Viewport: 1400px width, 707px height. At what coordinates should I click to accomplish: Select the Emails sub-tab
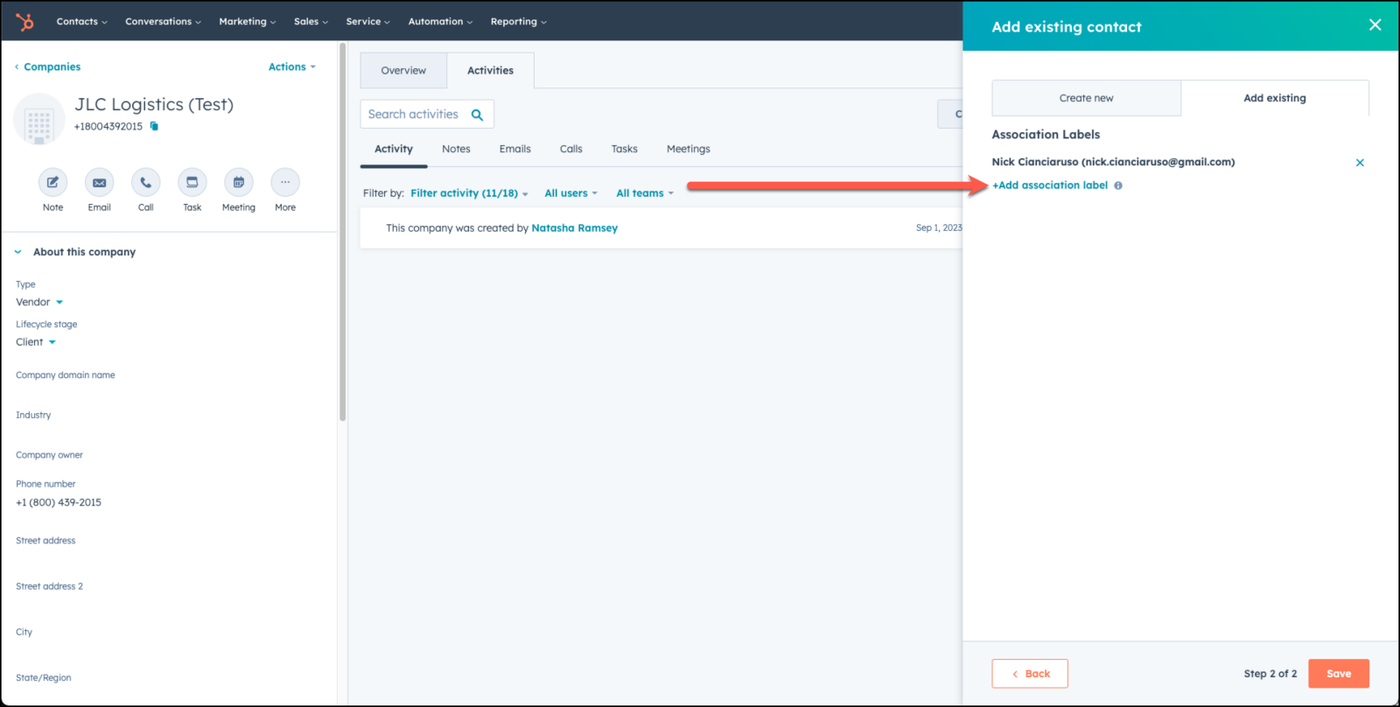515,149
